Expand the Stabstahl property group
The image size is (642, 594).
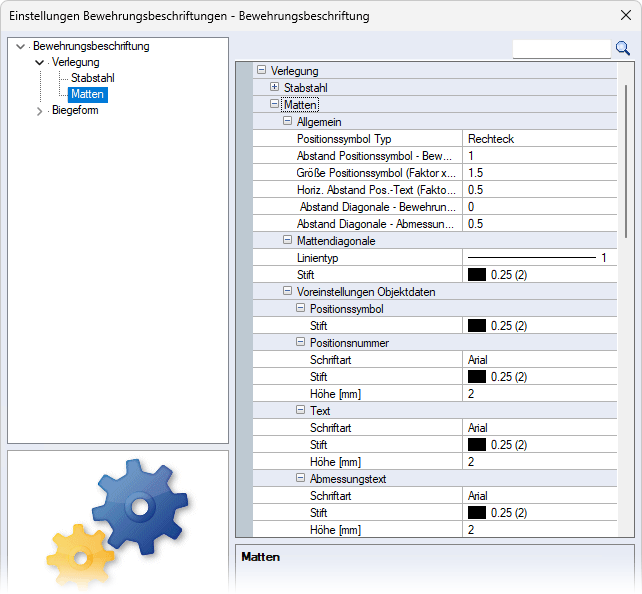(275, 88)
